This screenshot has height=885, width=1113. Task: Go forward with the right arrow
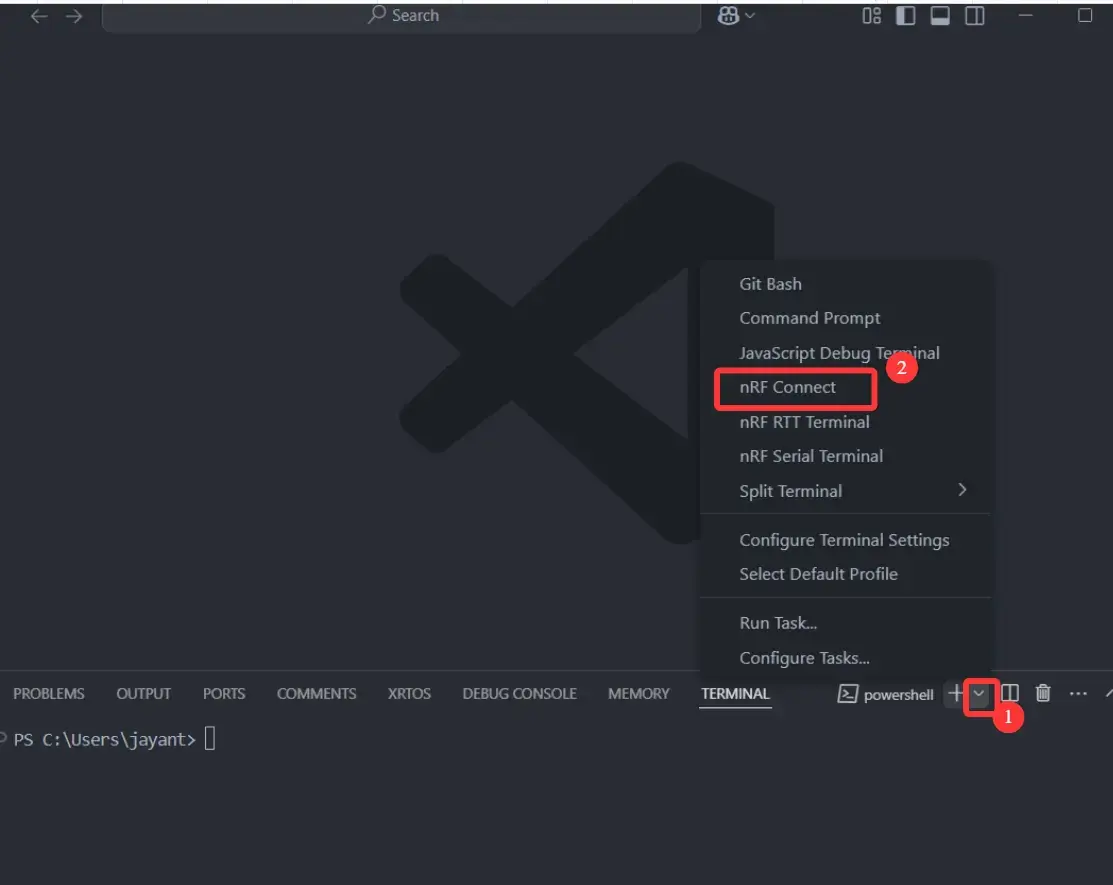(74, 16)
